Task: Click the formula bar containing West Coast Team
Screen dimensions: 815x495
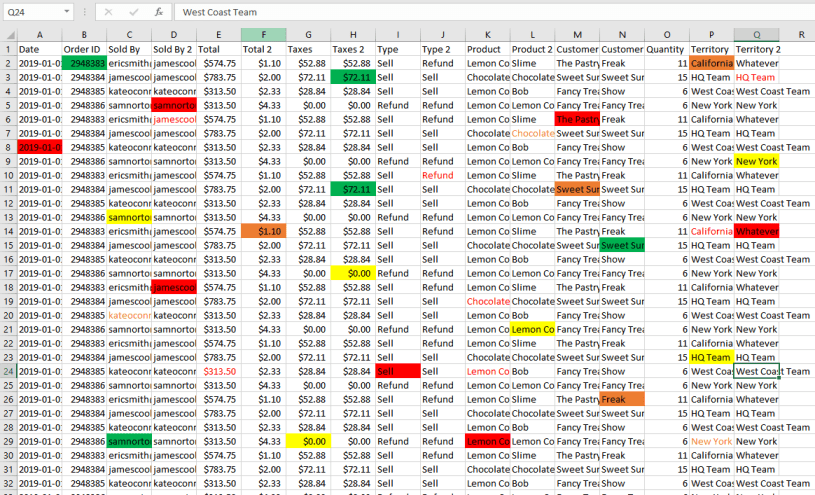Action: (490, 12)
